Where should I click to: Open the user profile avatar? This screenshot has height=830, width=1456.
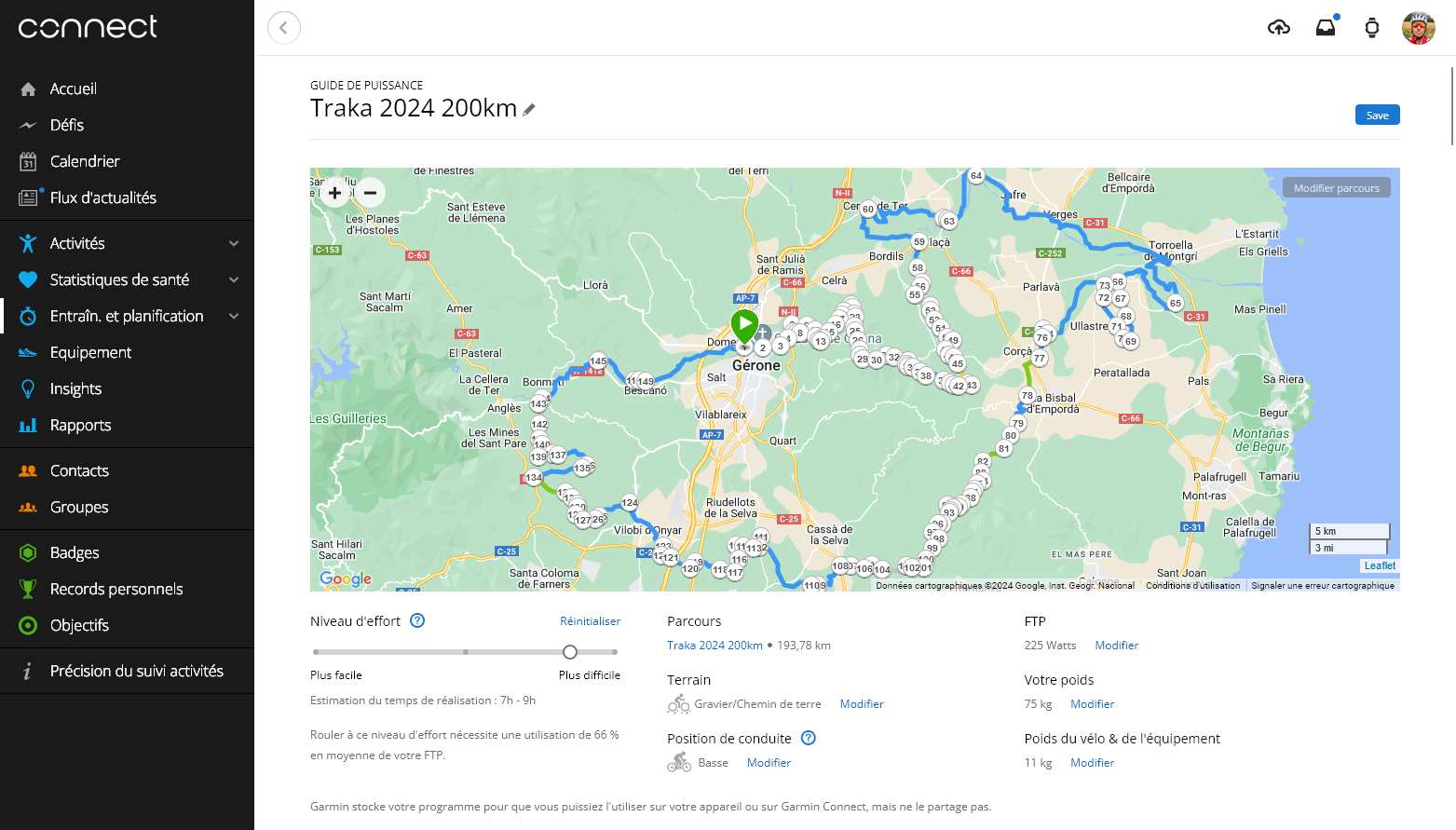pyautogui.click(x=1419, y=28)
